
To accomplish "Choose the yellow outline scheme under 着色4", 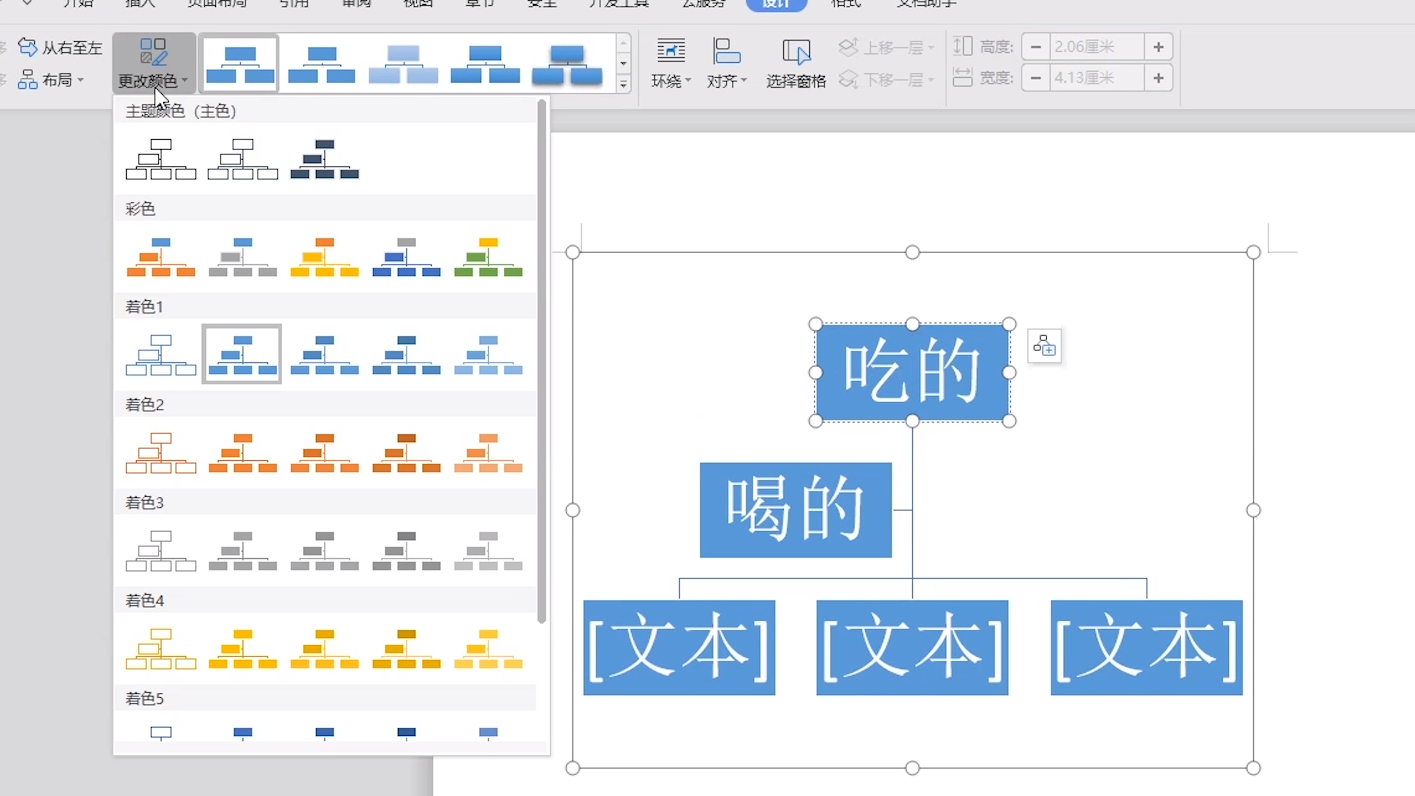I will (161, 649).
